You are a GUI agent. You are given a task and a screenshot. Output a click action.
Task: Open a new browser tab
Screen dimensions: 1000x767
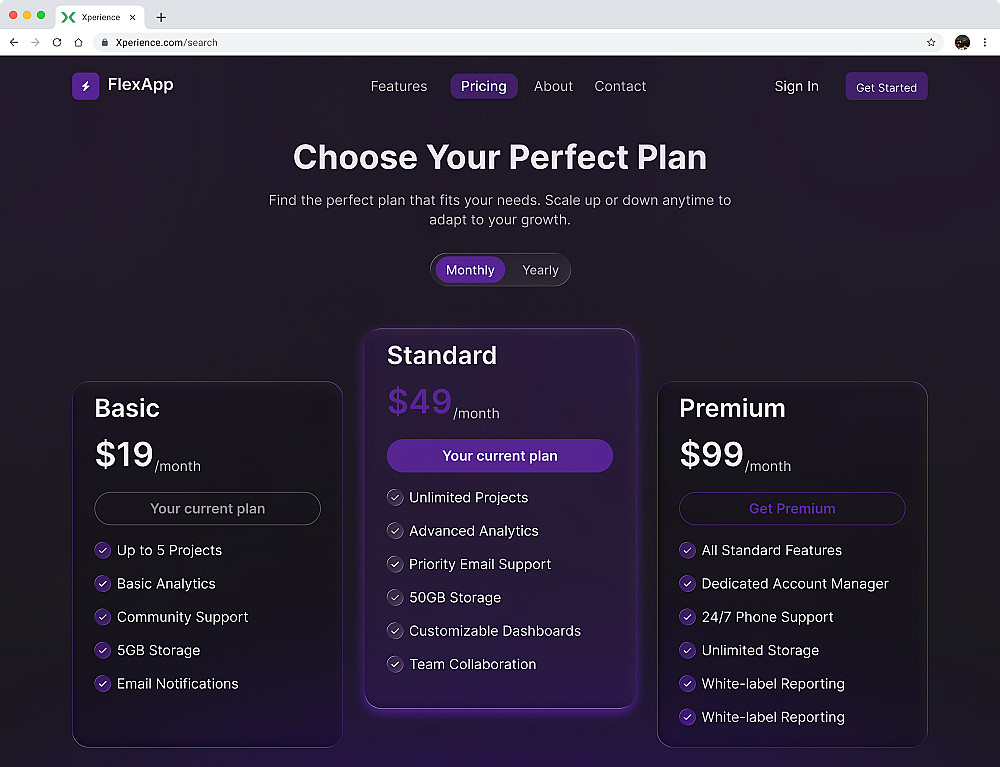pos(161,17)
